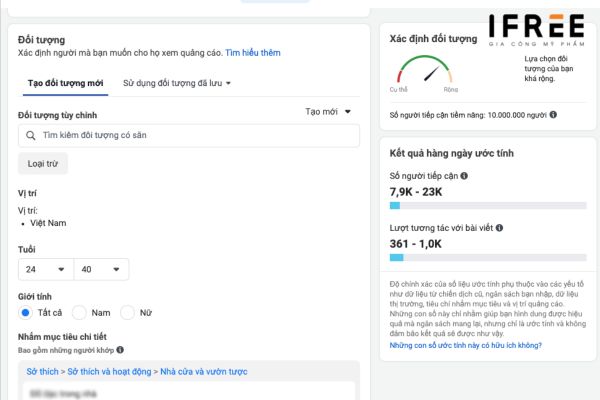
Task: Click the Nhắm mục tiêu chi tiết heading
Action: click(x=62, y=337)
